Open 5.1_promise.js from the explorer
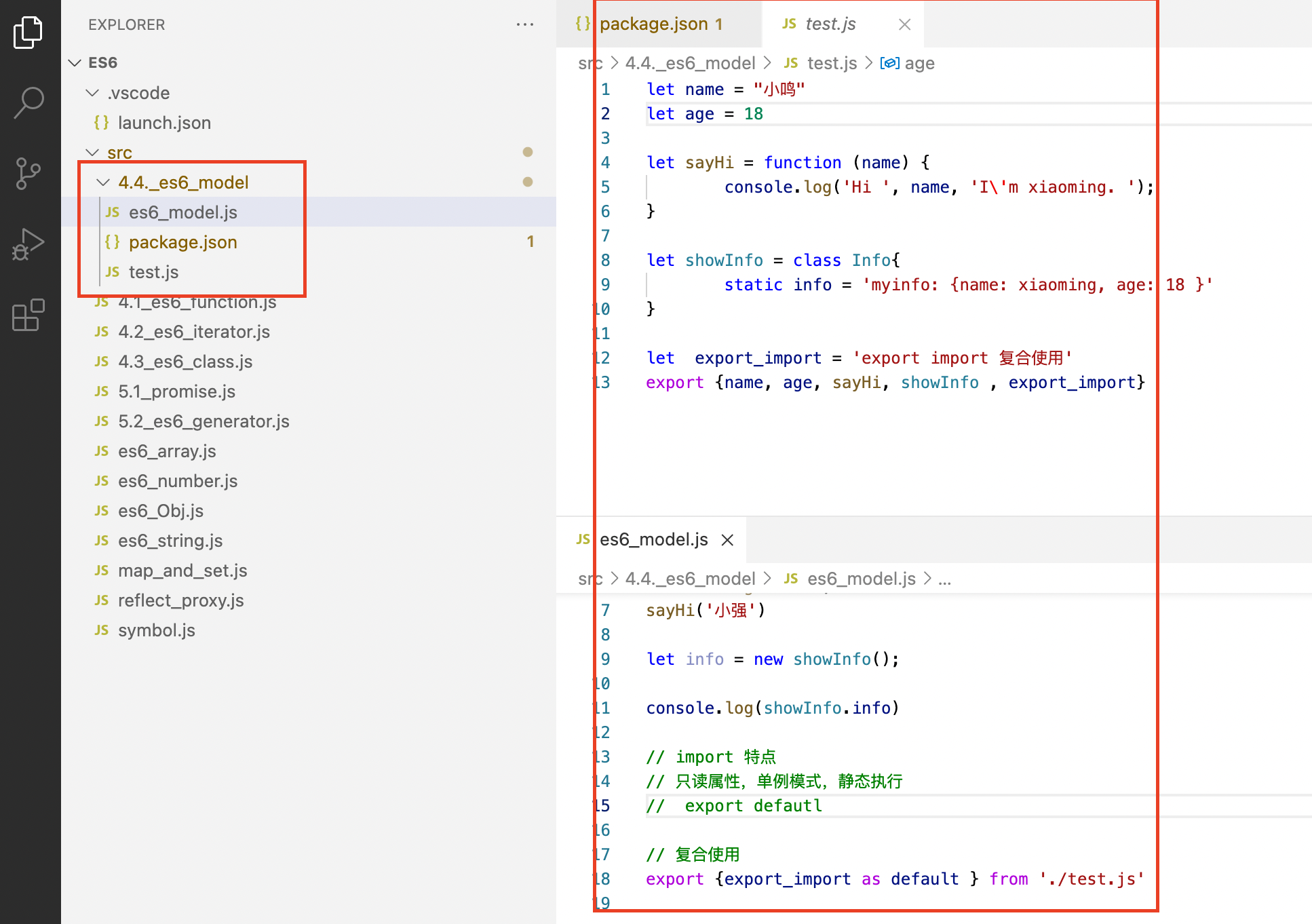Screen dimensions: 1312x924 [176, 391]
